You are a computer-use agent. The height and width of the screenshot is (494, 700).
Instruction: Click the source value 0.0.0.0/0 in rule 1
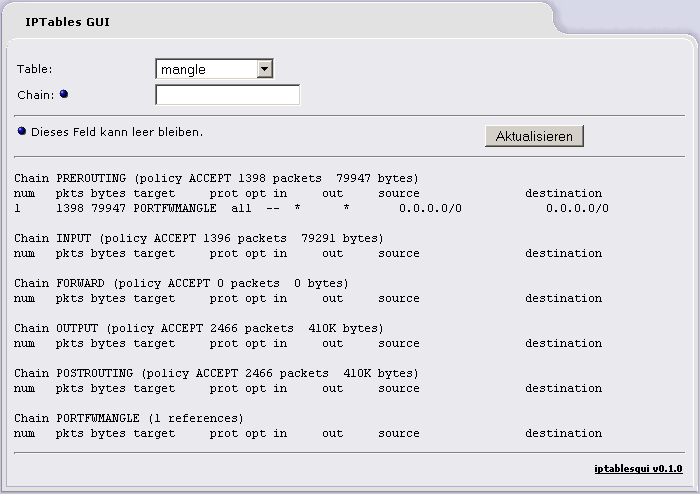(430, 208)
